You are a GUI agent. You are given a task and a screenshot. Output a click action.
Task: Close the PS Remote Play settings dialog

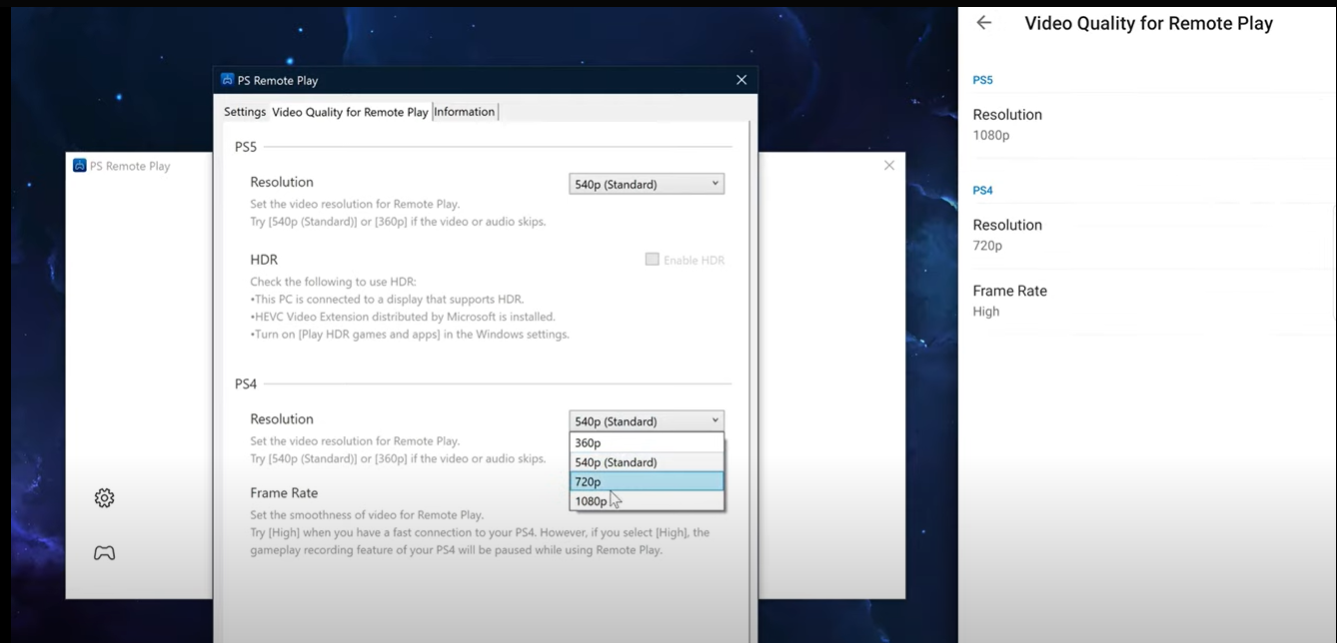point(741,80)
